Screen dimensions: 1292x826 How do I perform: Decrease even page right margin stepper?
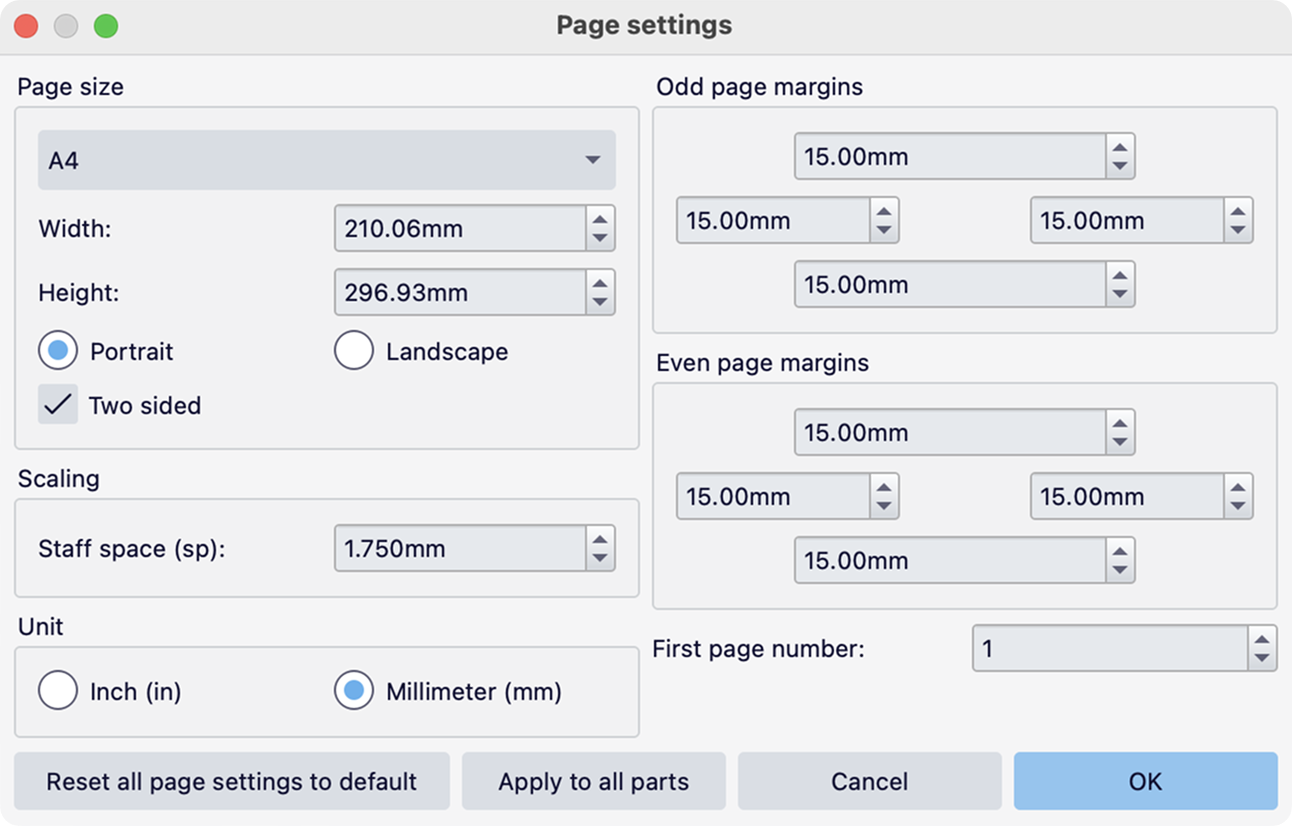pyautogui.click(x=1238, y=506)
